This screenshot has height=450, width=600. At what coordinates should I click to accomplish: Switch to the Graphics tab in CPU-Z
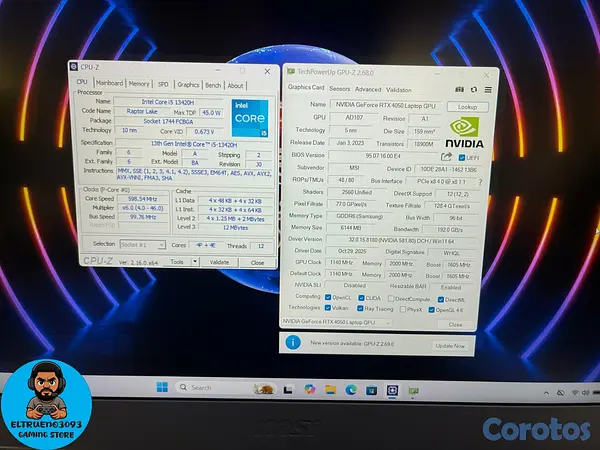[x=188, y=85]
